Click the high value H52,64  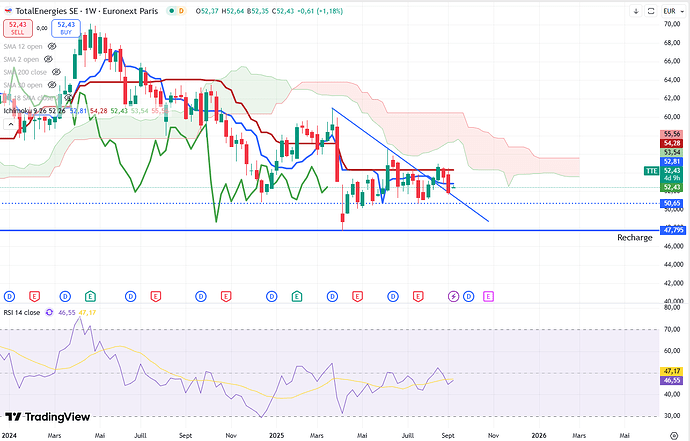(x=232, y=11)
